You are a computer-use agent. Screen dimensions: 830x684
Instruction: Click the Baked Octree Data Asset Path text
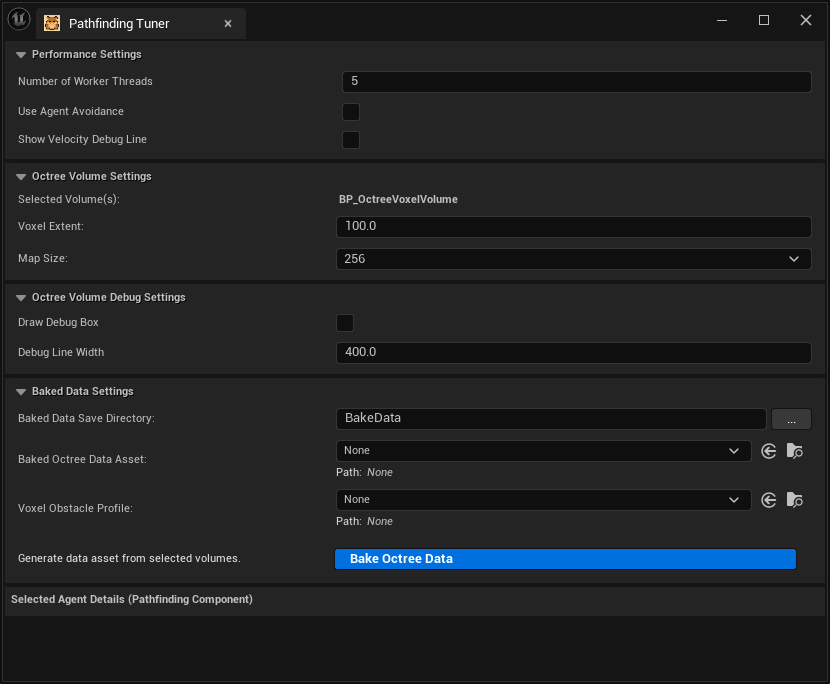tap(364, 472)
